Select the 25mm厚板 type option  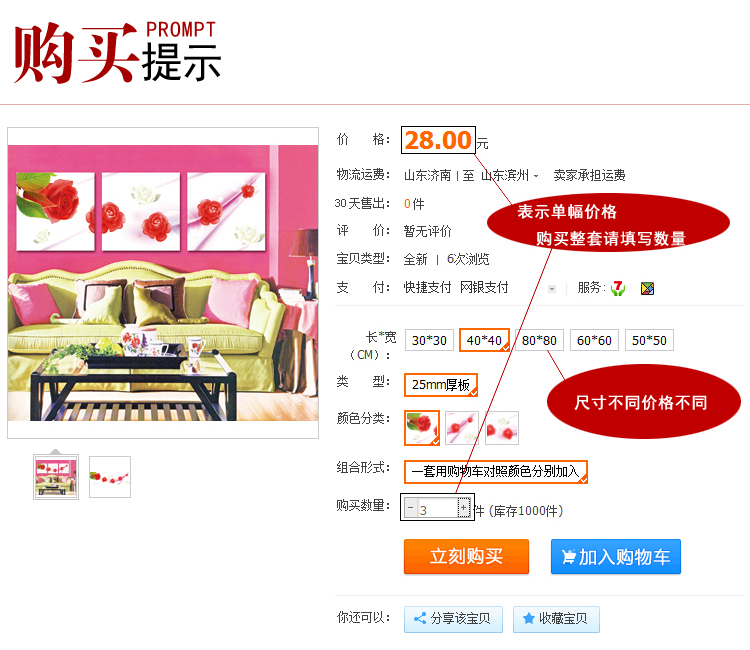click(x=441, y=385)
